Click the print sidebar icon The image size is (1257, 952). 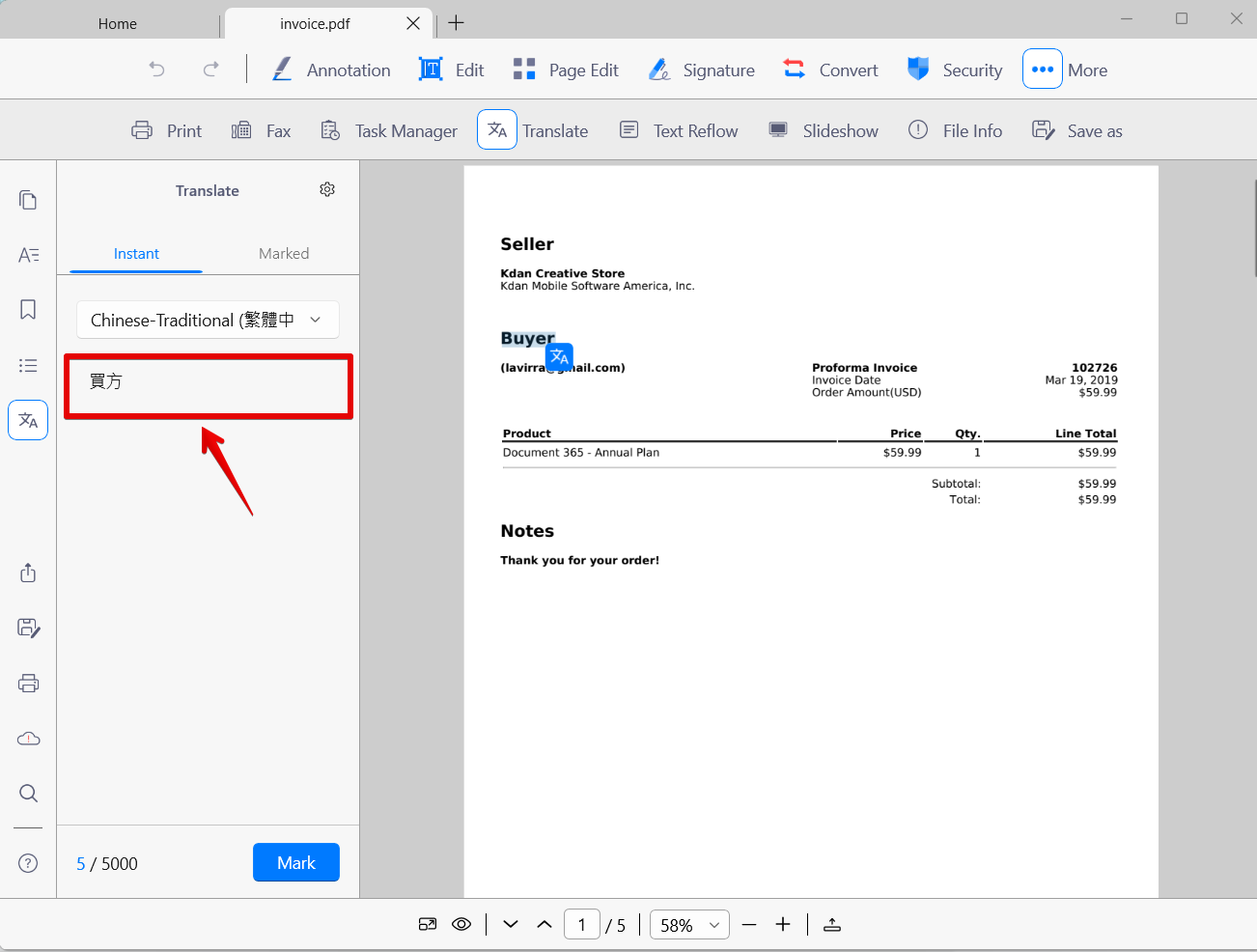click(x=28, y=683)
